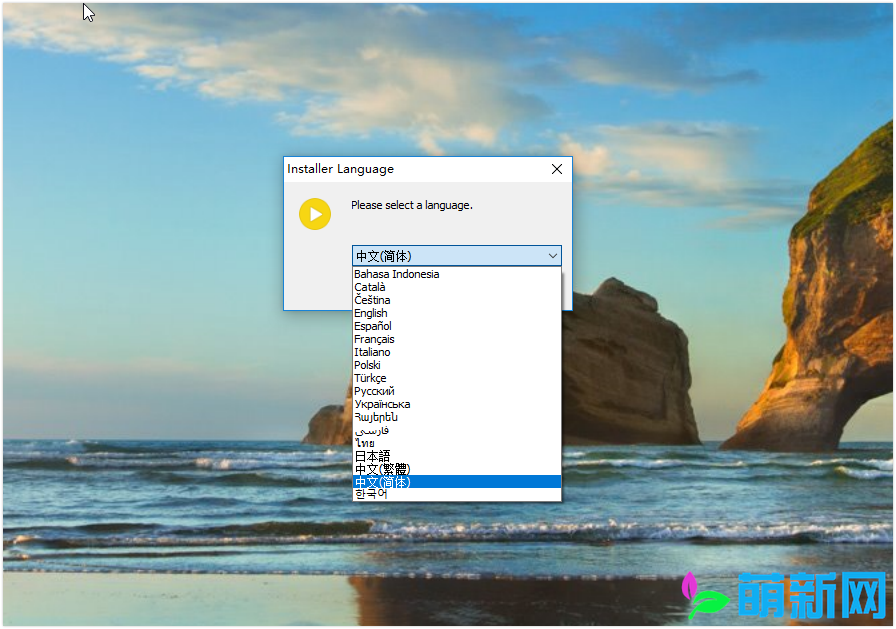This screenshot has height=629, width=896.
Task: Select Polski from the language list
Action: (457, 365)
